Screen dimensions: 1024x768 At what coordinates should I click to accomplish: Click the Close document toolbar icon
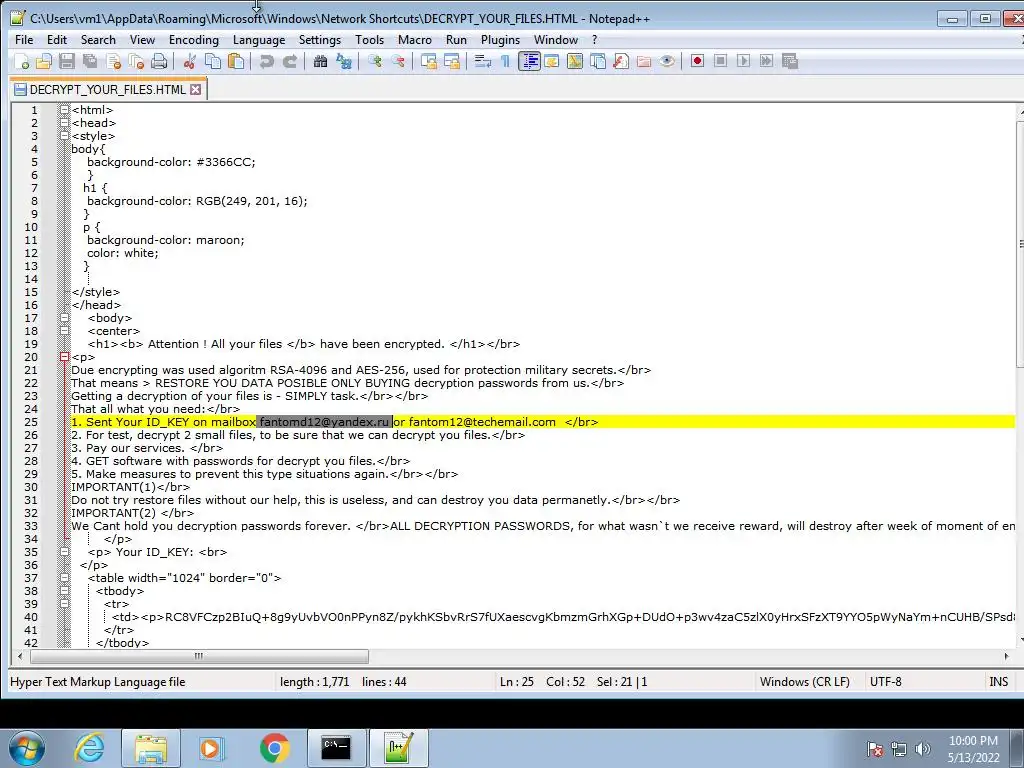113,61
